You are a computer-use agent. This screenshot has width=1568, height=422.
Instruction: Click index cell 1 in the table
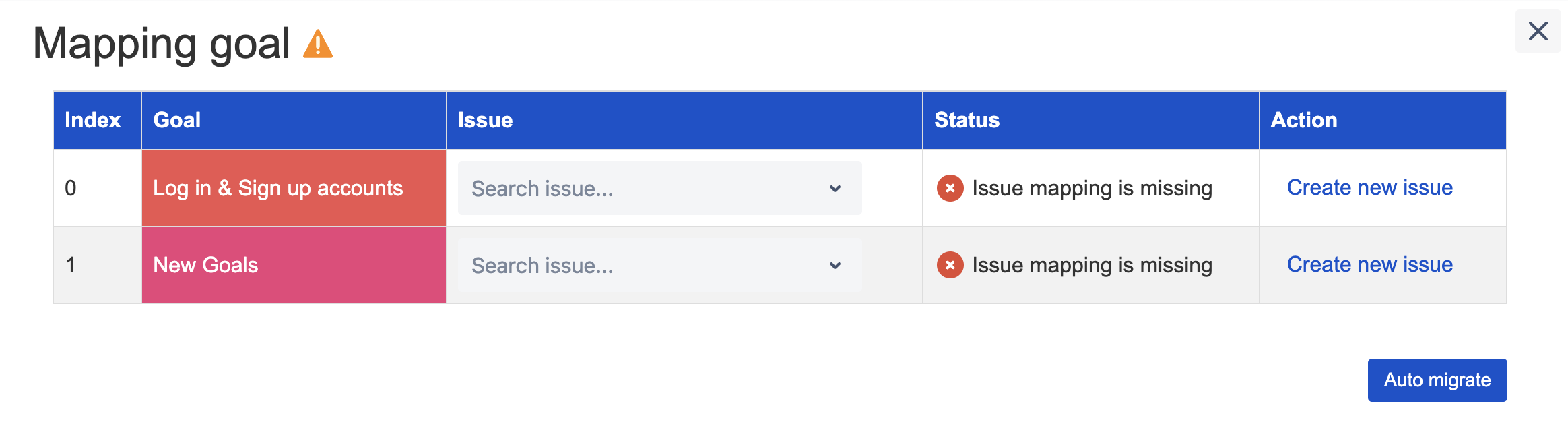point(71,265)
